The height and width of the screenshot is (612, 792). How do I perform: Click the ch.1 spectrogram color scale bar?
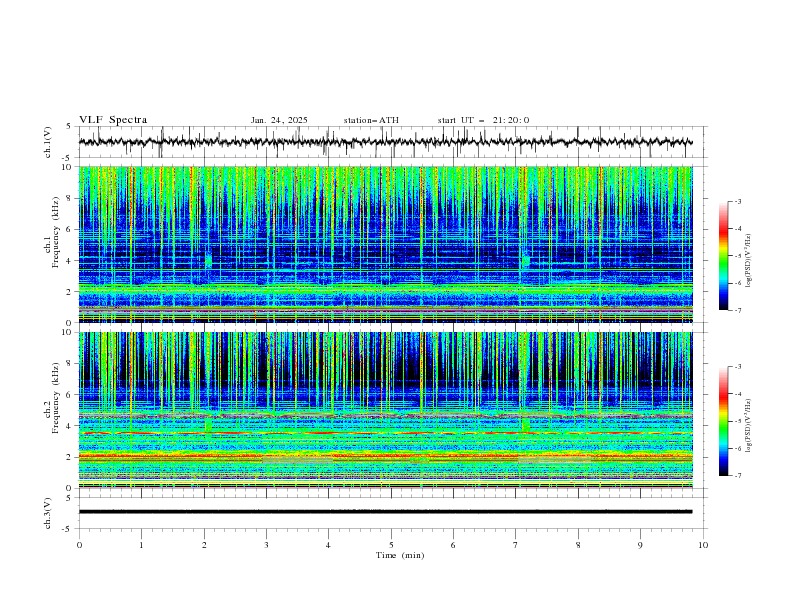click(x=723, y=256)
